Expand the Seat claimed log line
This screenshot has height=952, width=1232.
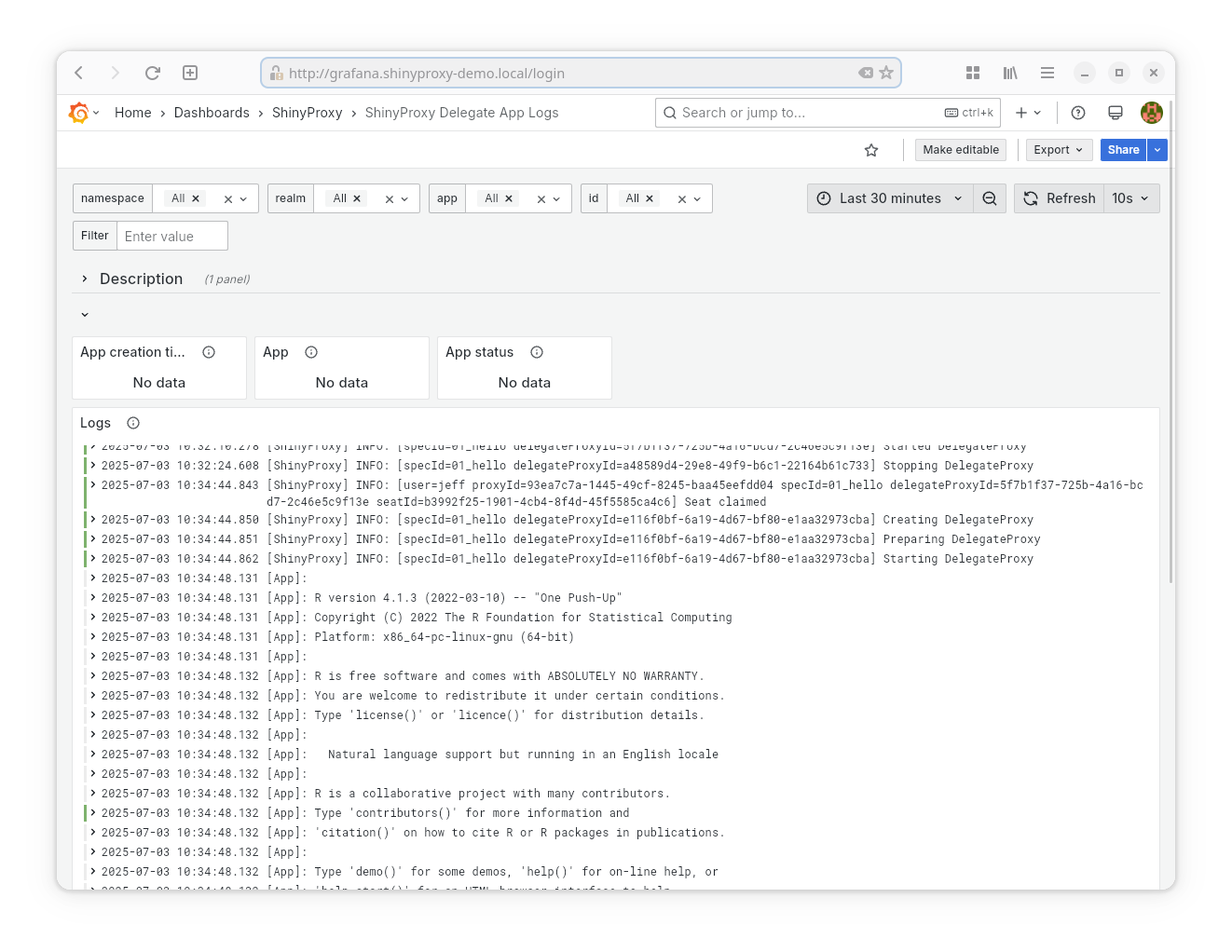(x=93, y=484)
